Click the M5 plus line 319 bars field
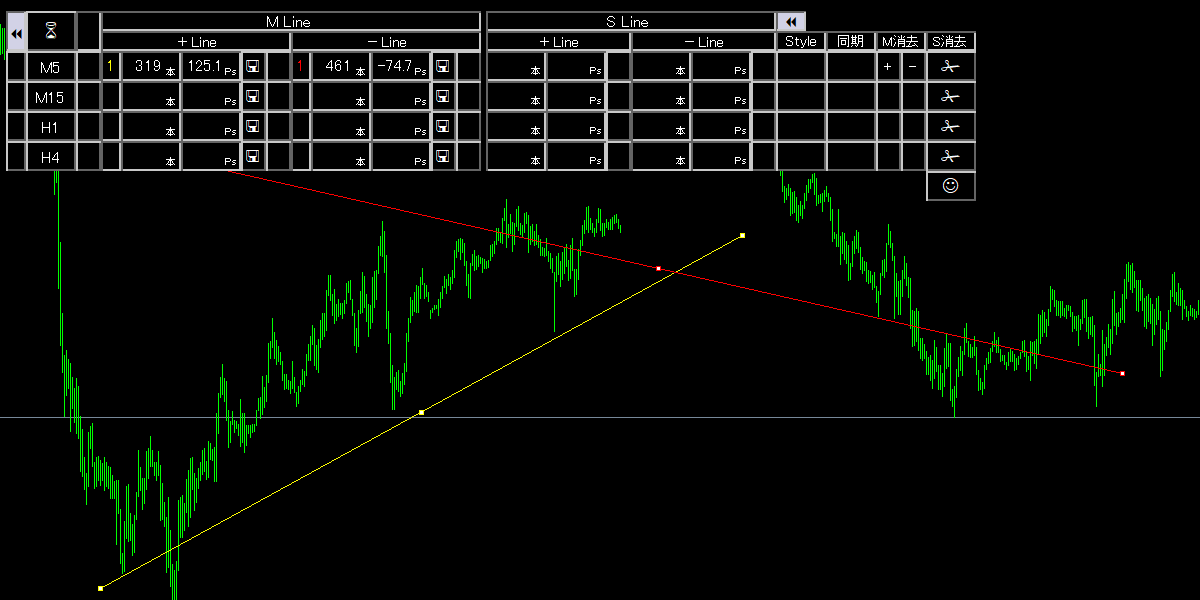Image resolution: width=1200 pixels, height=600 pixels. tap(150, 67)
